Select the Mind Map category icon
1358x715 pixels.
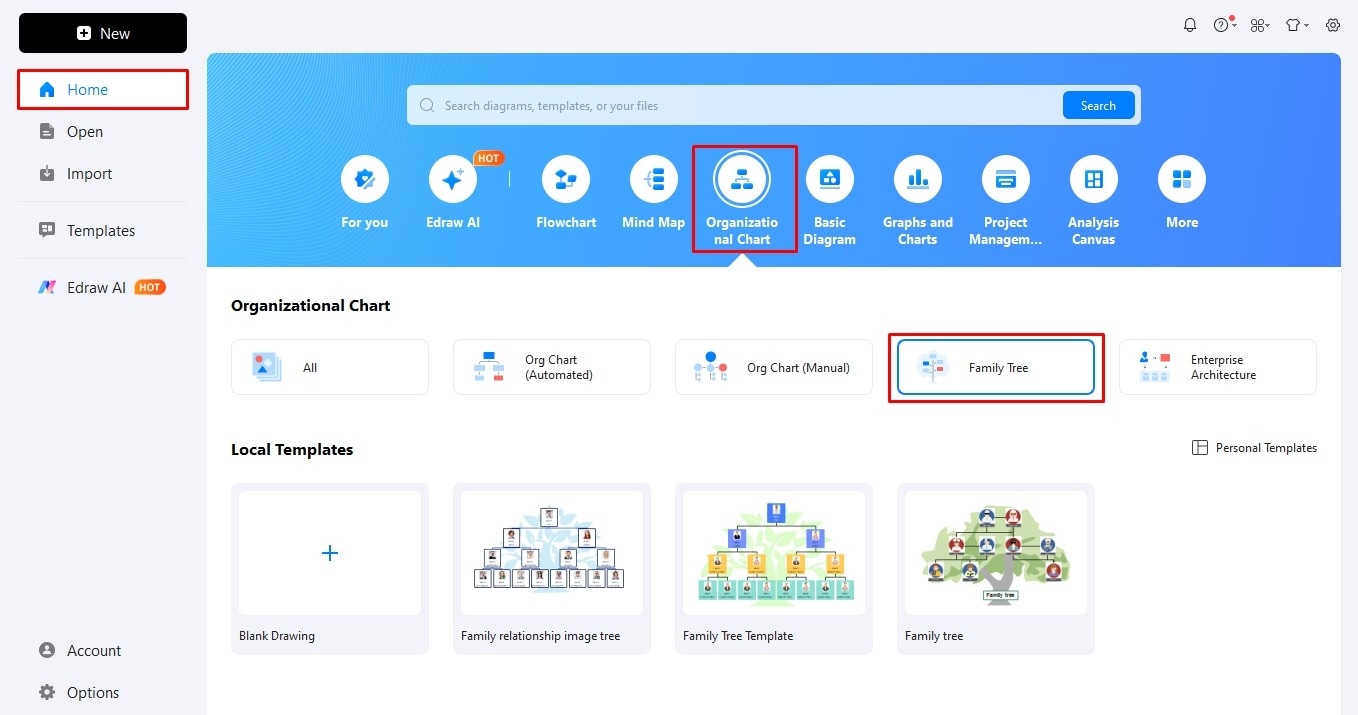[x=654, y=180]
